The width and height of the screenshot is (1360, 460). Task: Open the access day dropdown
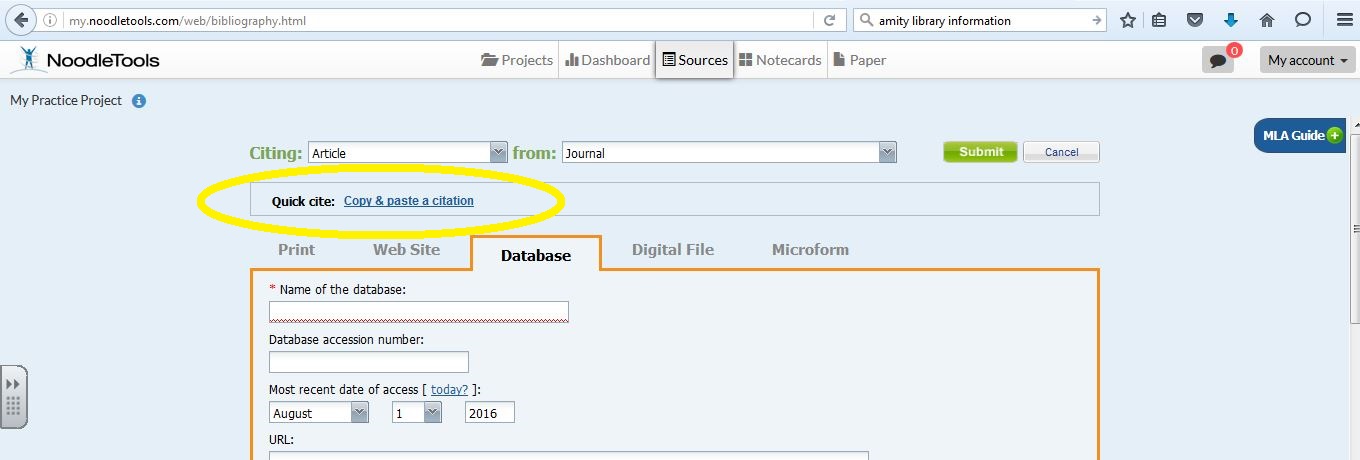(416, 413)
